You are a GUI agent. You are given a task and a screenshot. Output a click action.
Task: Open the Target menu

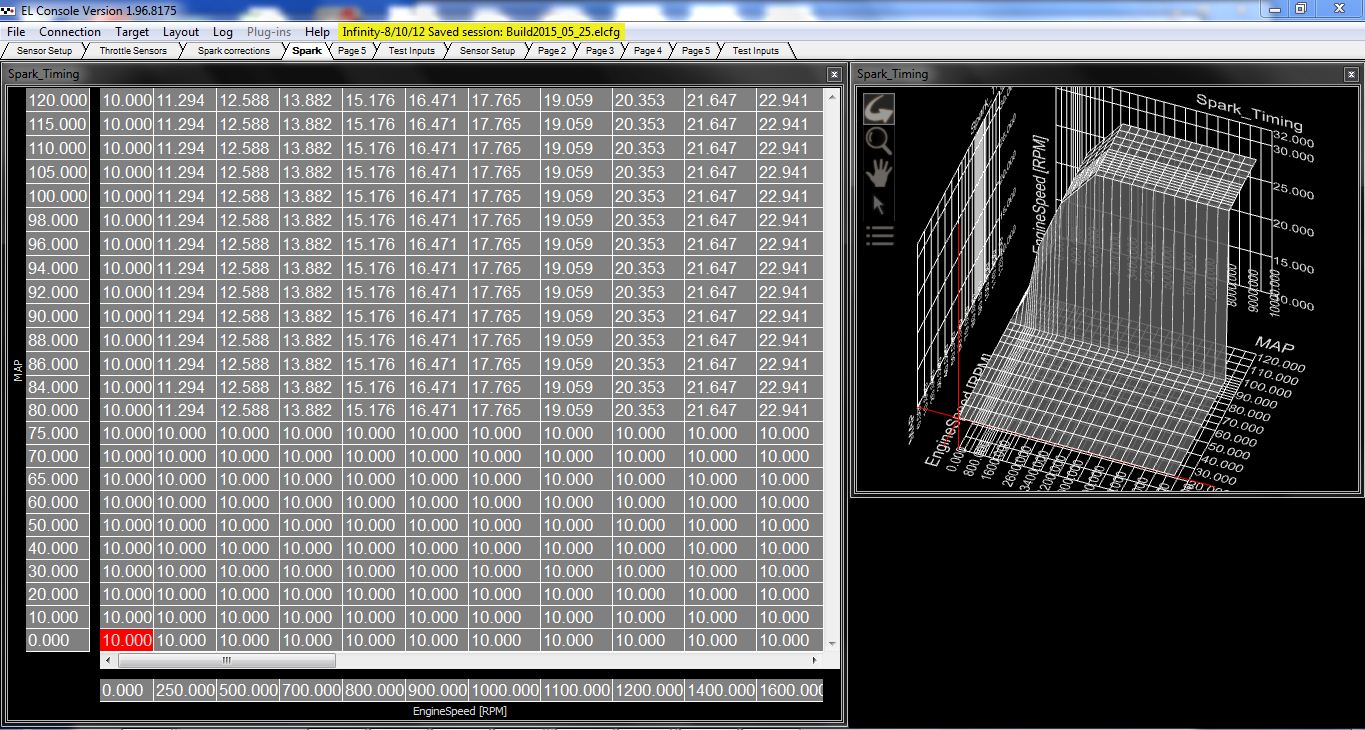[132, 32]
